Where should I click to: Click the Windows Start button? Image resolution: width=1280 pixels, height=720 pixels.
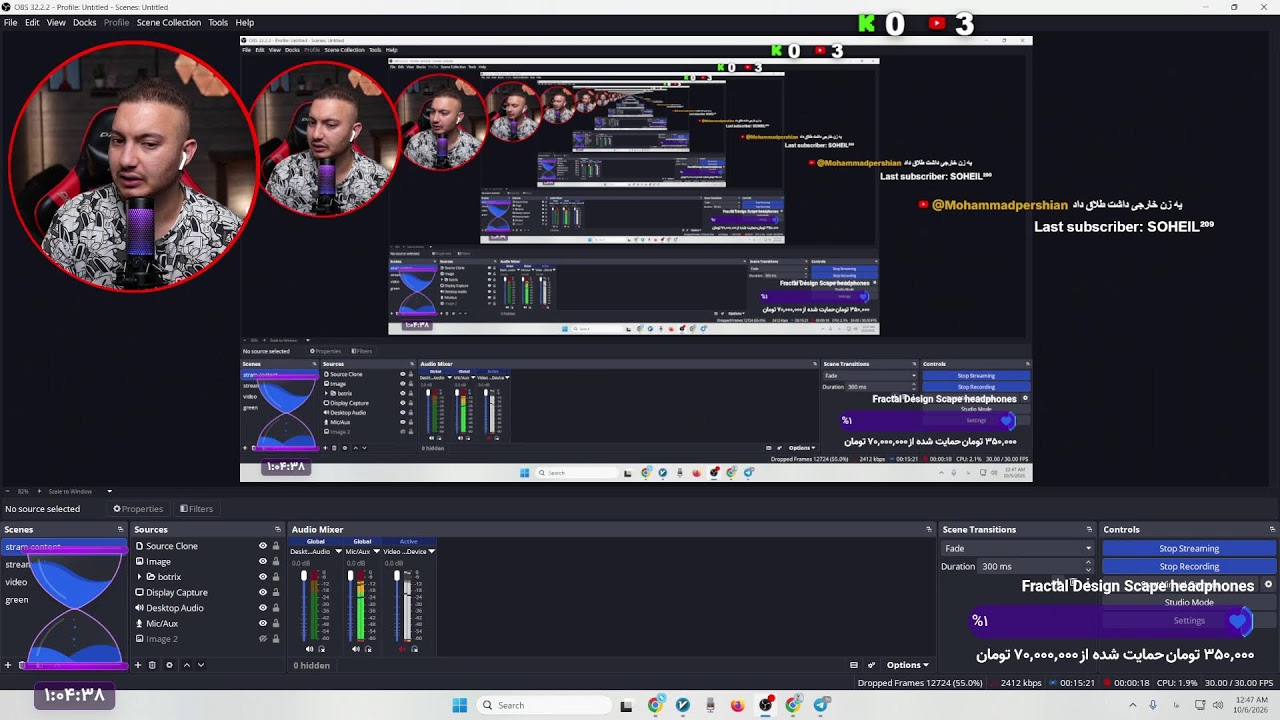click(459, 705)
